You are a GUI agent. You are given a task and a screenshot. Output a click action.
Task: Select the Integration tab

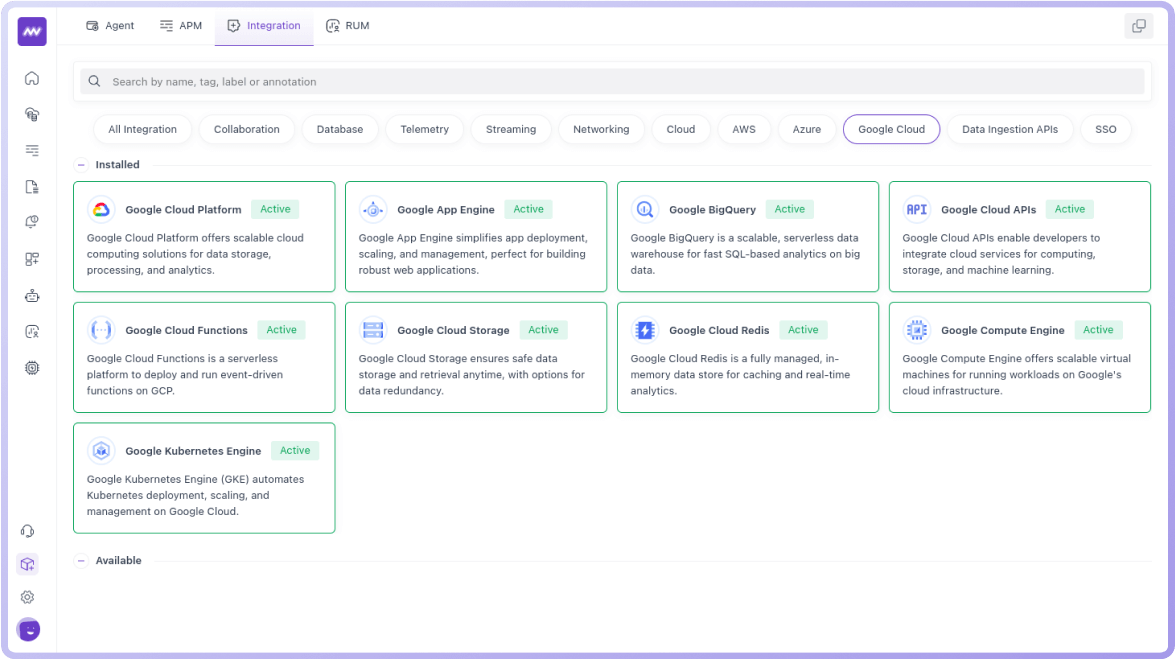click(x=264, y=25)
